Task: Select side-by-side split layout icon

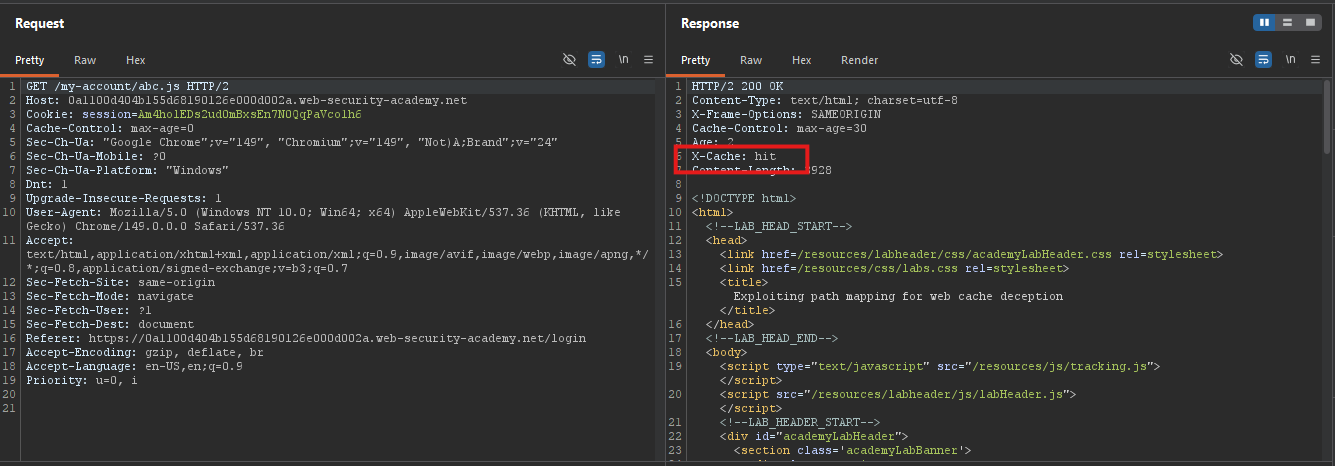Action: [x=1264, y=22]
